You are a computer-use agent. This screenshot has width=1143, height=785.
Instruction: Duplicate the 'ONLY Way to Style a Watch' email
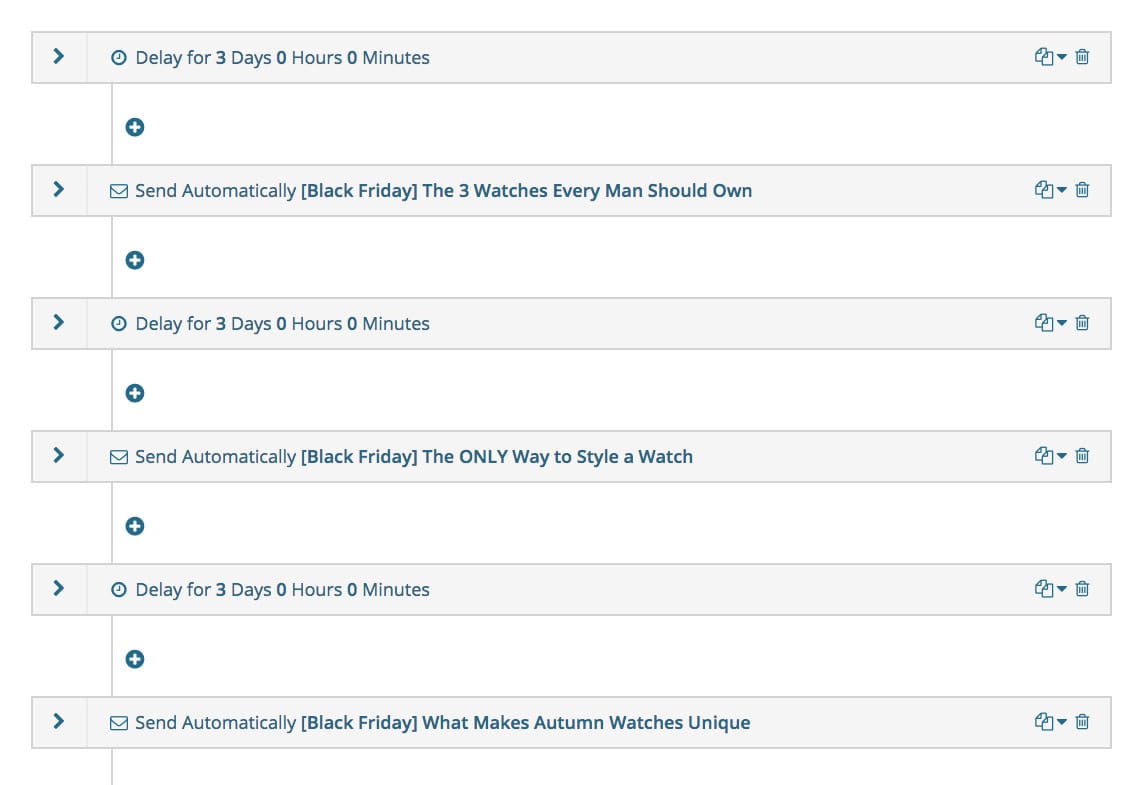click(1046, 456)
